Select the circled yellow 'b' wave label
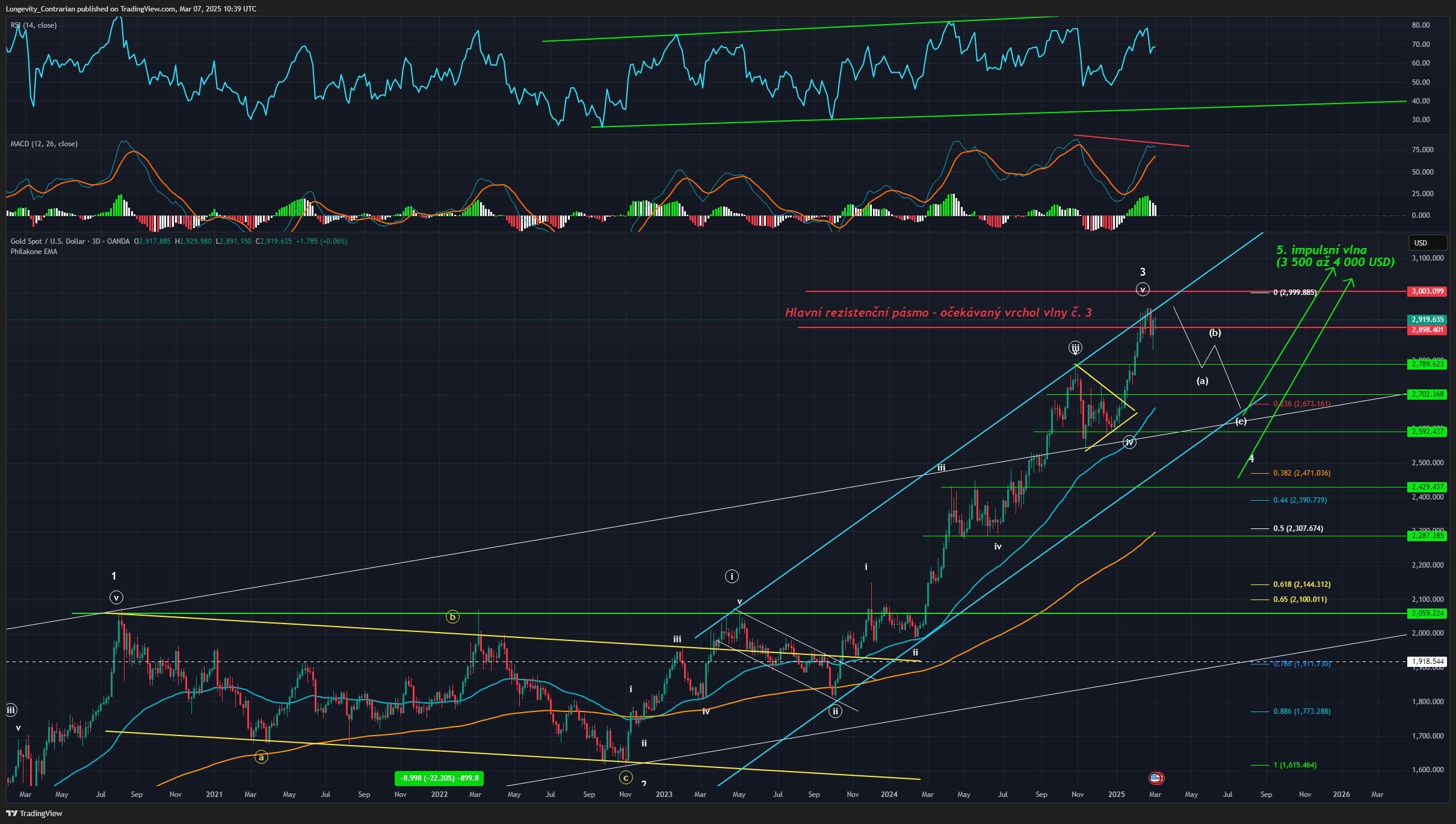 click(x=452, y=617)
